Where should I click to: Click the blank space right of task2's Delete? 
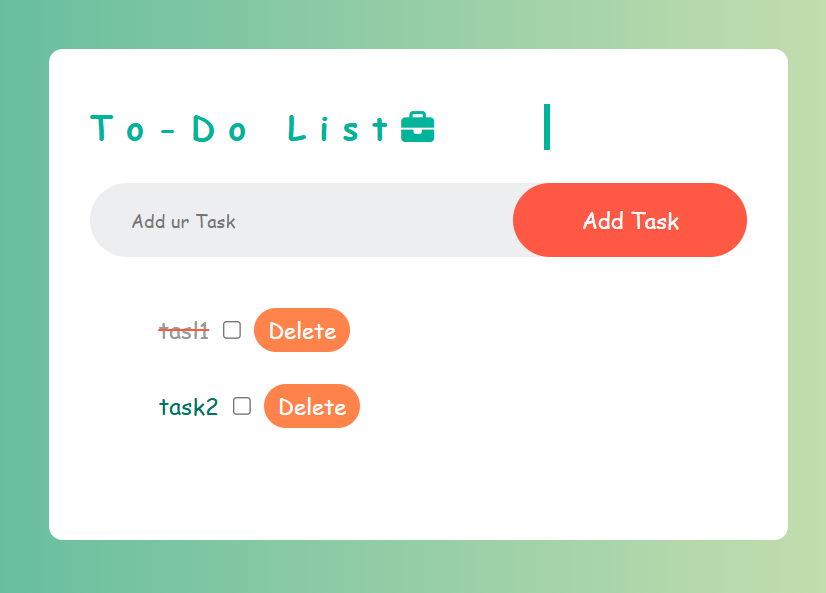click(x=550, y=406)
